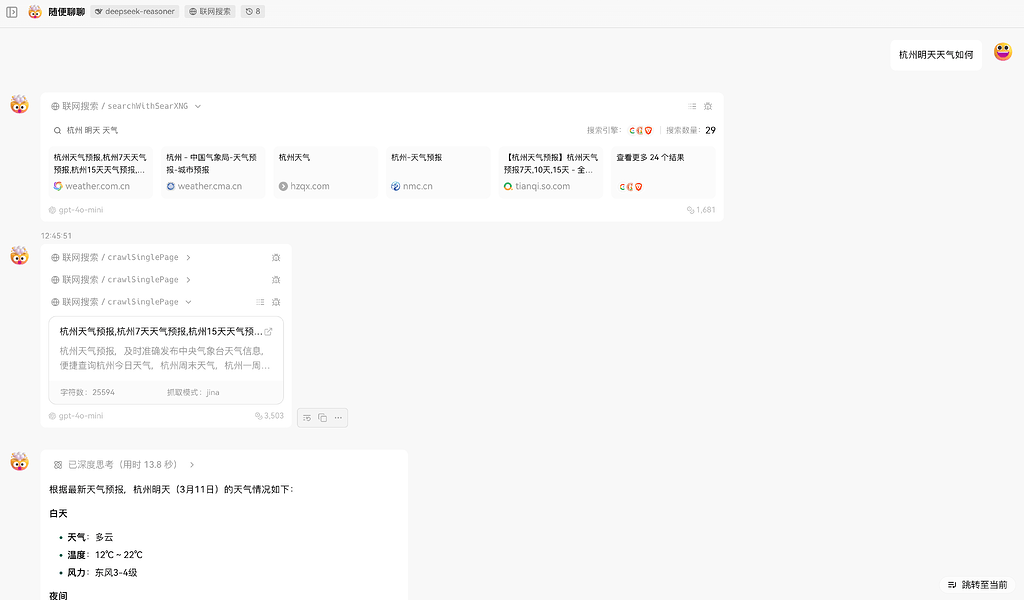1024x600 pixels.
Task: Toggle the sidebar panel icon in header
Action: click(x=12, y=12)
